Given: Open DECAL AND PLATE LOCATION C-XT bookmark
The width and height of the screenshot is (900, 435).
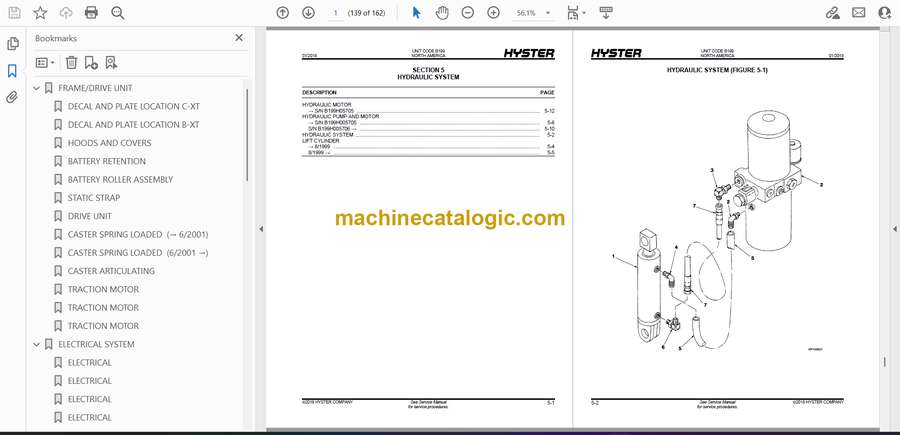Looking at the screenshot, I should (134, 106).
